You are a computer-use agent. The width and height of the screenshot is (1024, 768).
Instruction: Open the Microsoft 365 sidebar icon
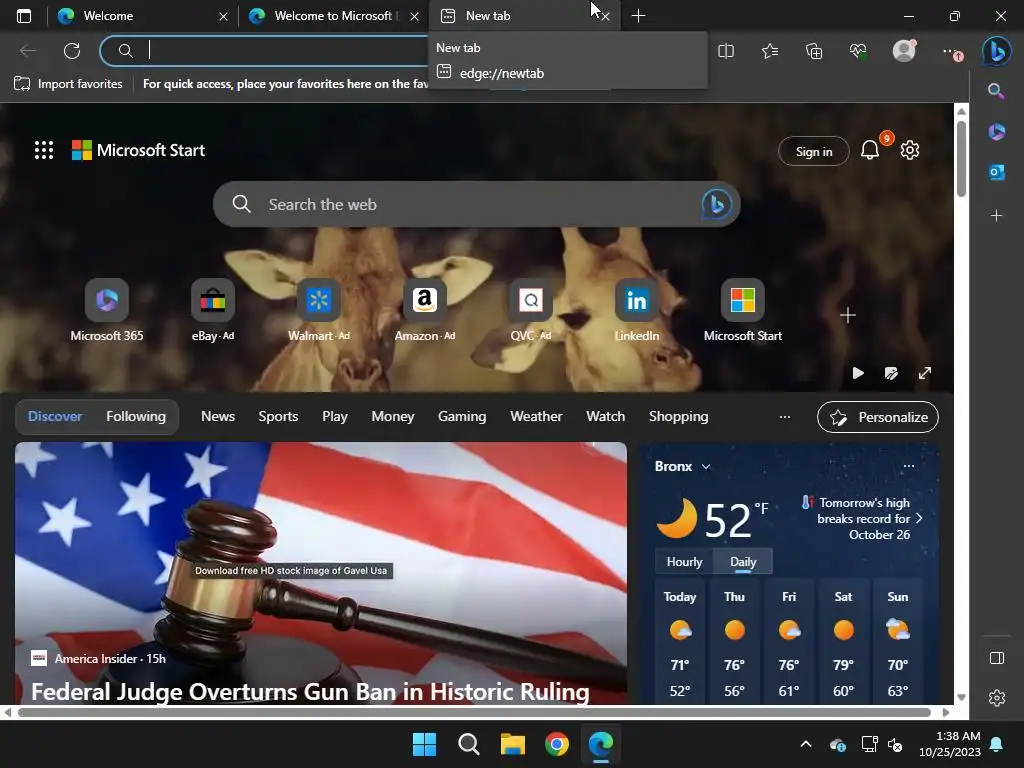coord(996,132)
